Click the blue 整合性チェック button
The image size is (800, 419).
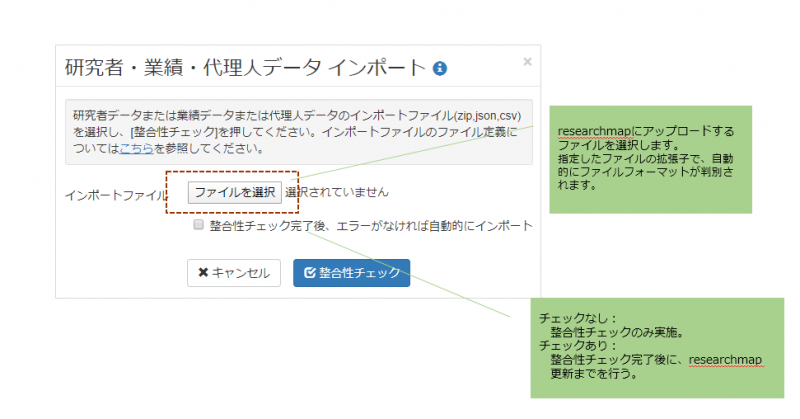(x=352, y=273)
